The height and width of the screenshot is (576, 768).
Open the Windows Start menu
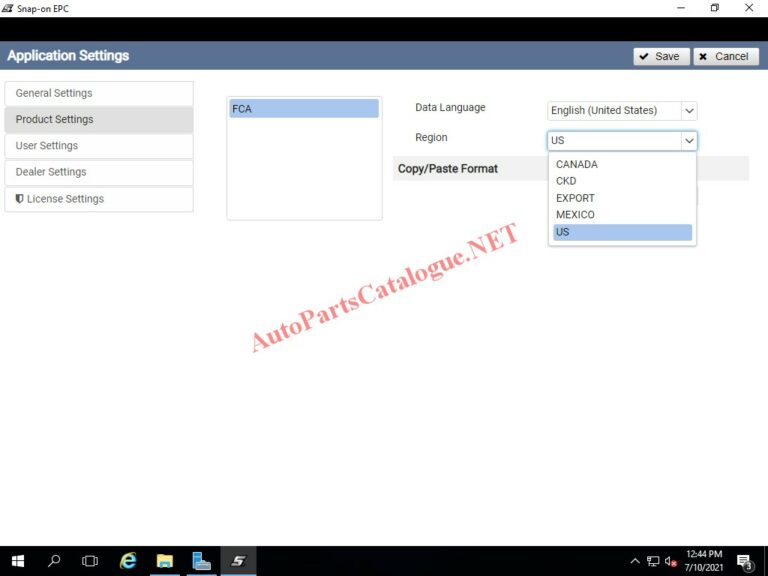[18, 561]
